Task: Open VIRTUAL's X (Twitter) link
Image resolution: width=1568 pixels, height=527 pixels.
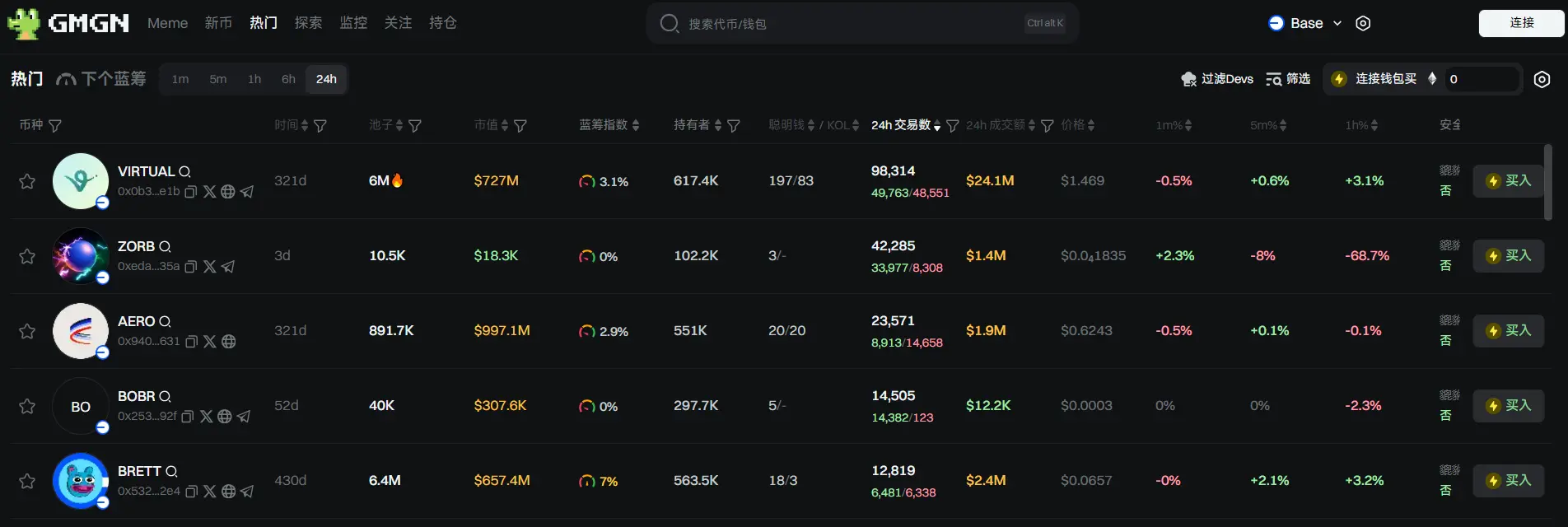Action: 210,192
